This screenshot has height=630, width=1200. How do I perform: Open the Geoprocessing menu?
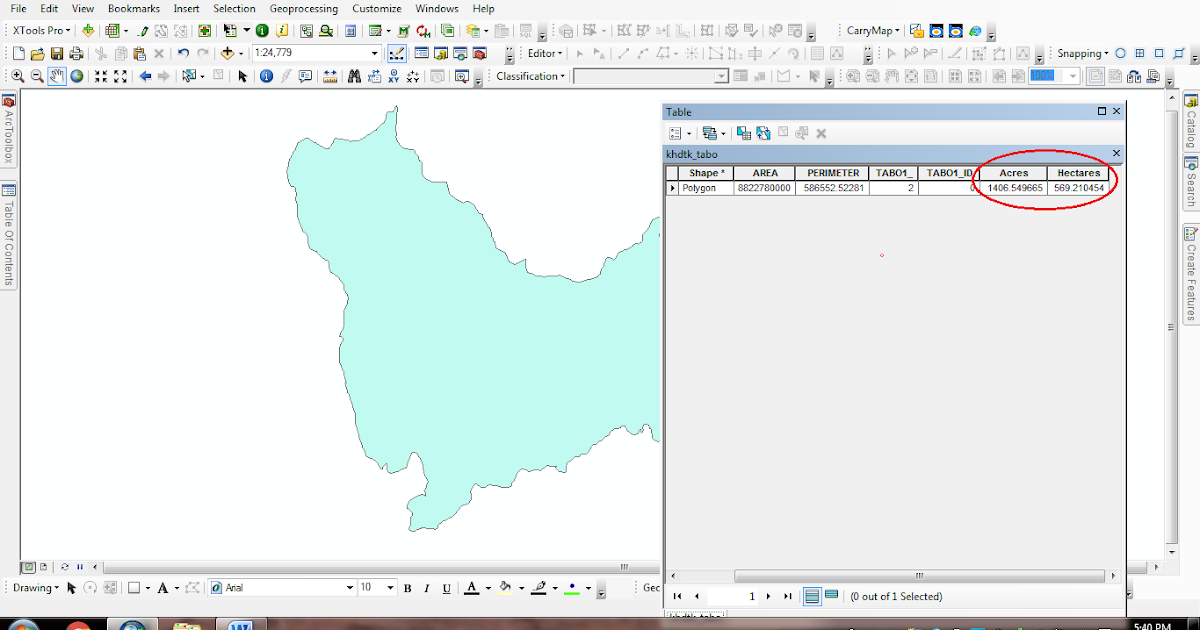pyautogui.click(x=303, y=8)
